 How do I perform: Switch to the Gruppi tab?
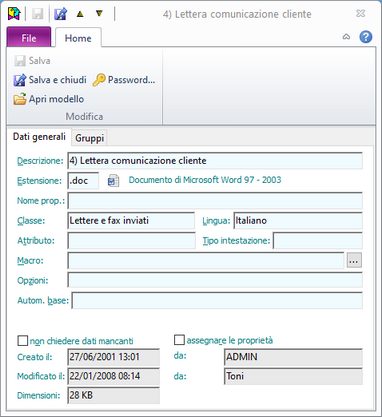coord(89,138)
